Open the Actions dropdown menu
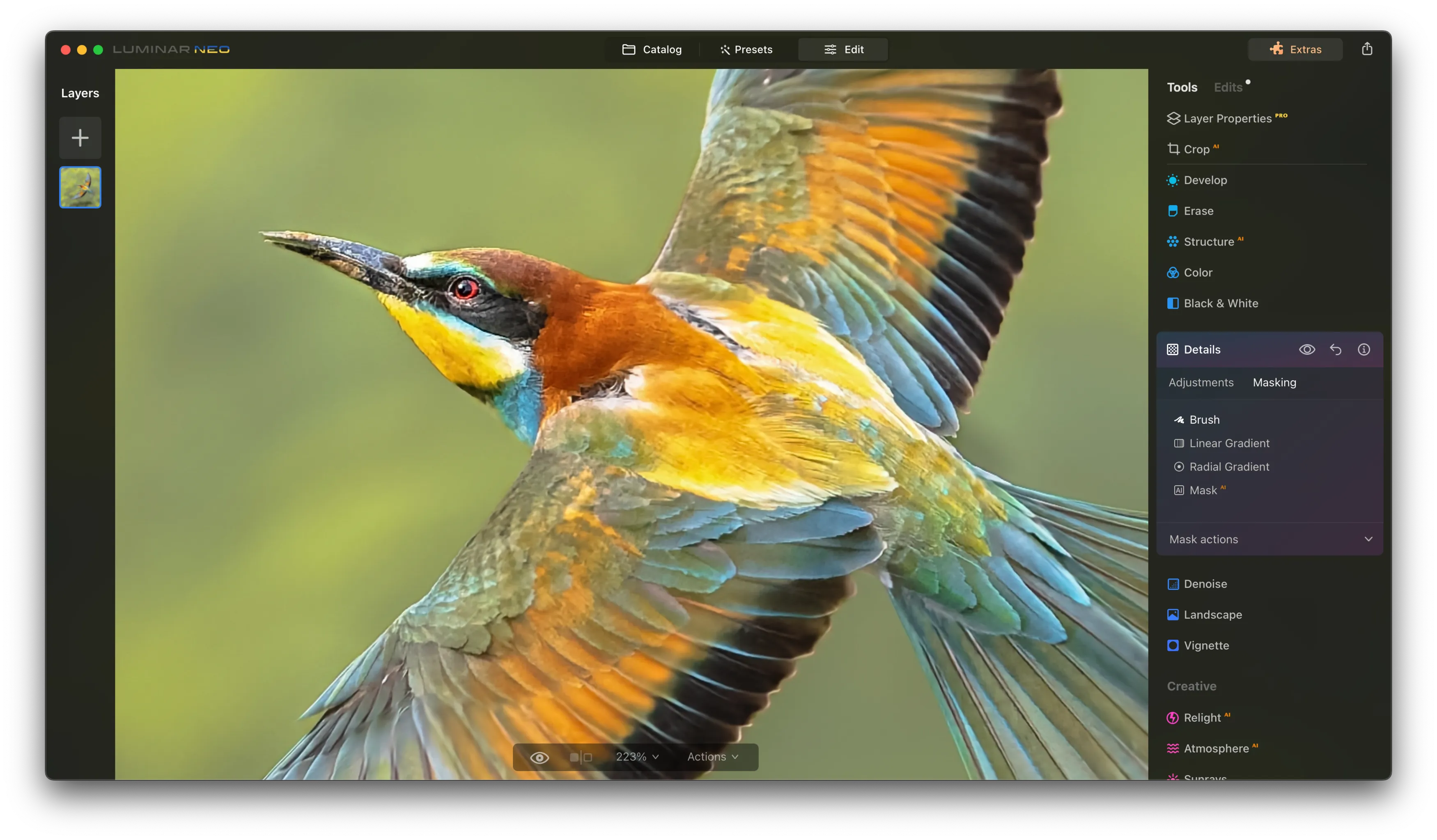Viewport: 1437px width, 840px height. click(x=712, y=757)
